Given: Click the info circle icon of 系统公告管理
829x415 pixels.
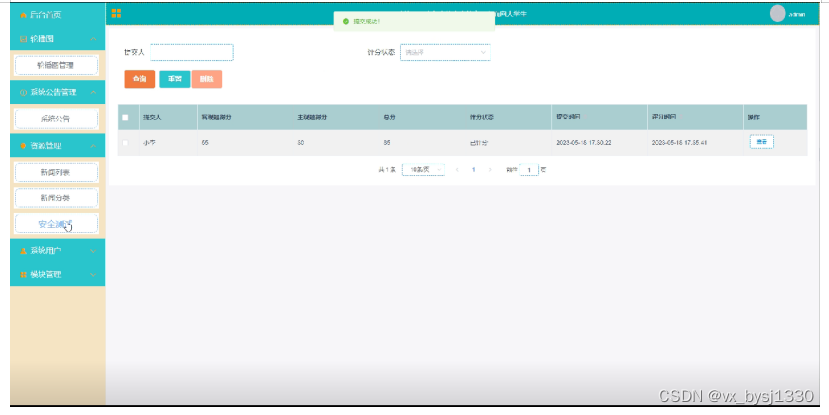Looking at the screenshot, I should tap(23, 93).
